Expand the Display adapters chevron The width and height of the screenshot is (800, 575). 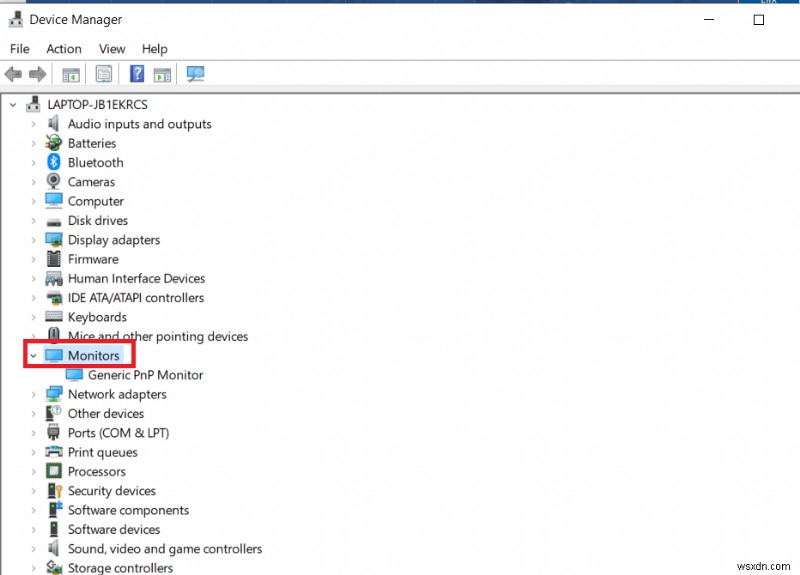[34, 240]
